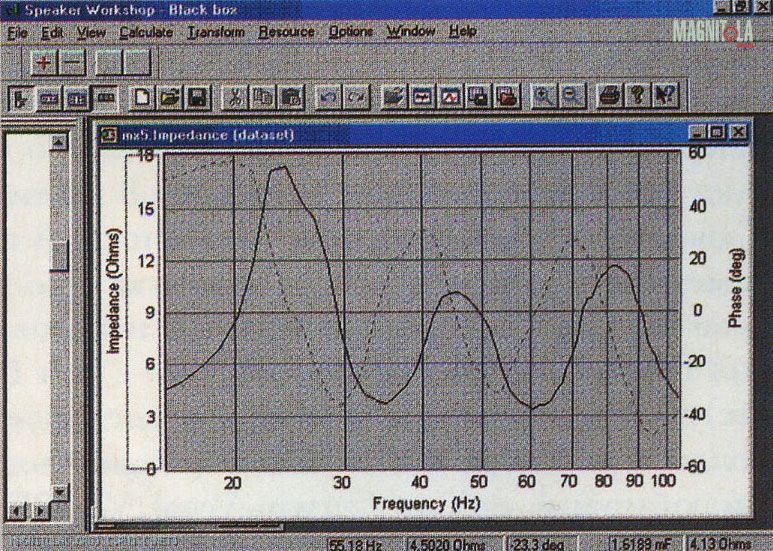Click the red curve chart icon
Image resolution: width=773 pixels, height=551 pixels.
pos(451,96)
